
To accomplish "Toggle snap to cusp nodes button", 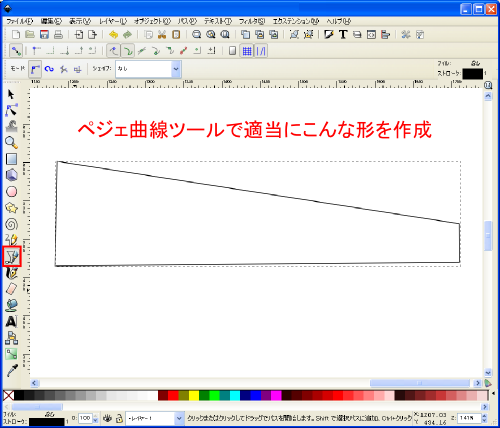I will click(156, 51).
